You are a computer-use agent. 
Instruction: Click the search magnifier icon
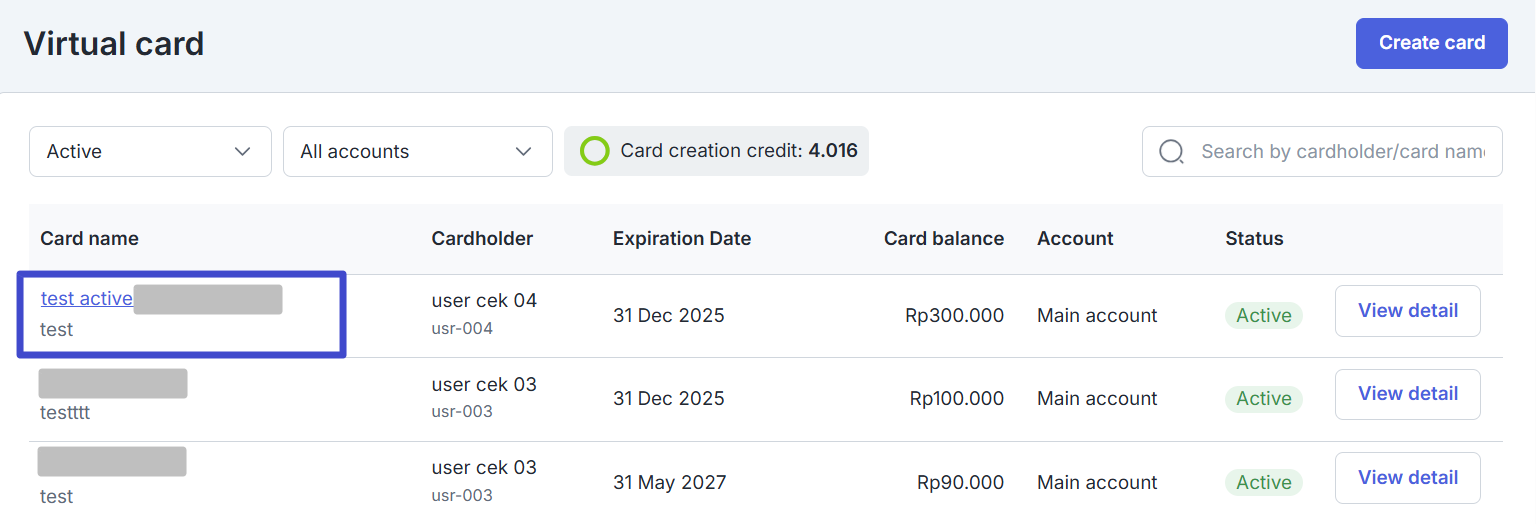click(1171, 152)
